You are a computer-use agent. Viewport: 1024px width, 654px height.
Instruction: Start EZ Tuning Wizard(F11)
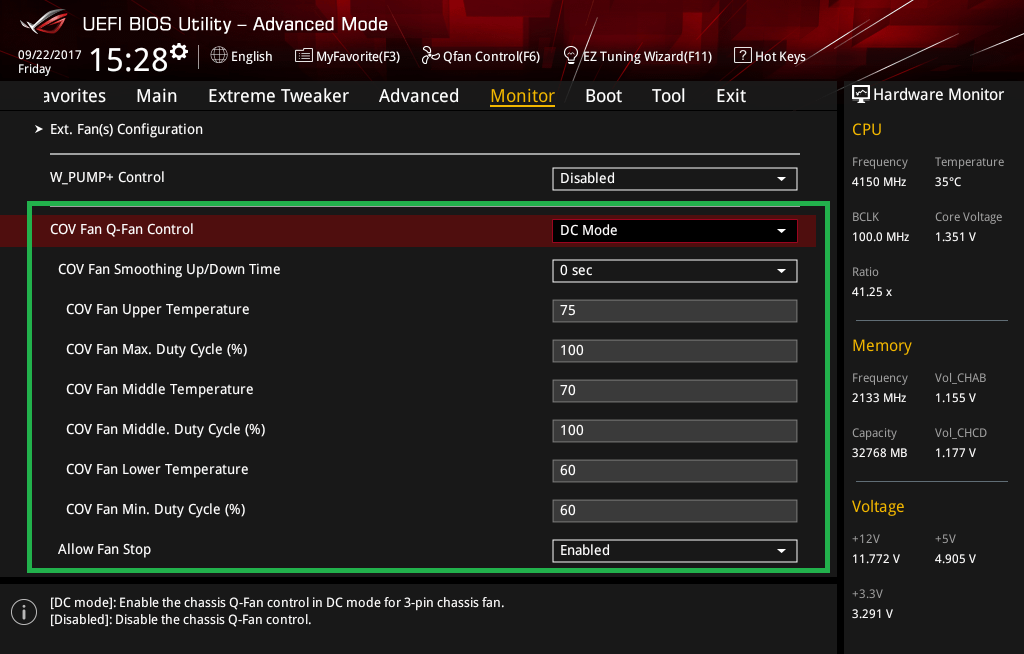tap(647, 56)
